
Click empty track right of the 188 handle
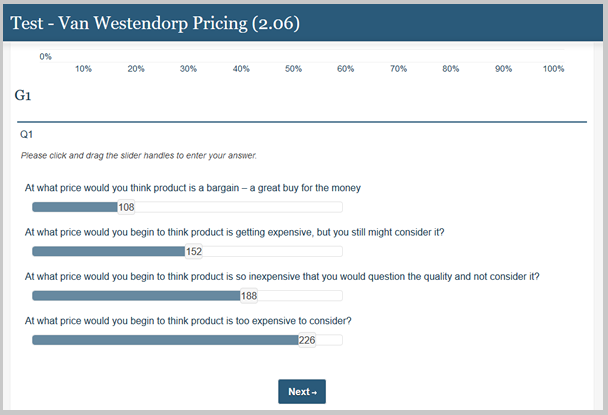[300, 296]
